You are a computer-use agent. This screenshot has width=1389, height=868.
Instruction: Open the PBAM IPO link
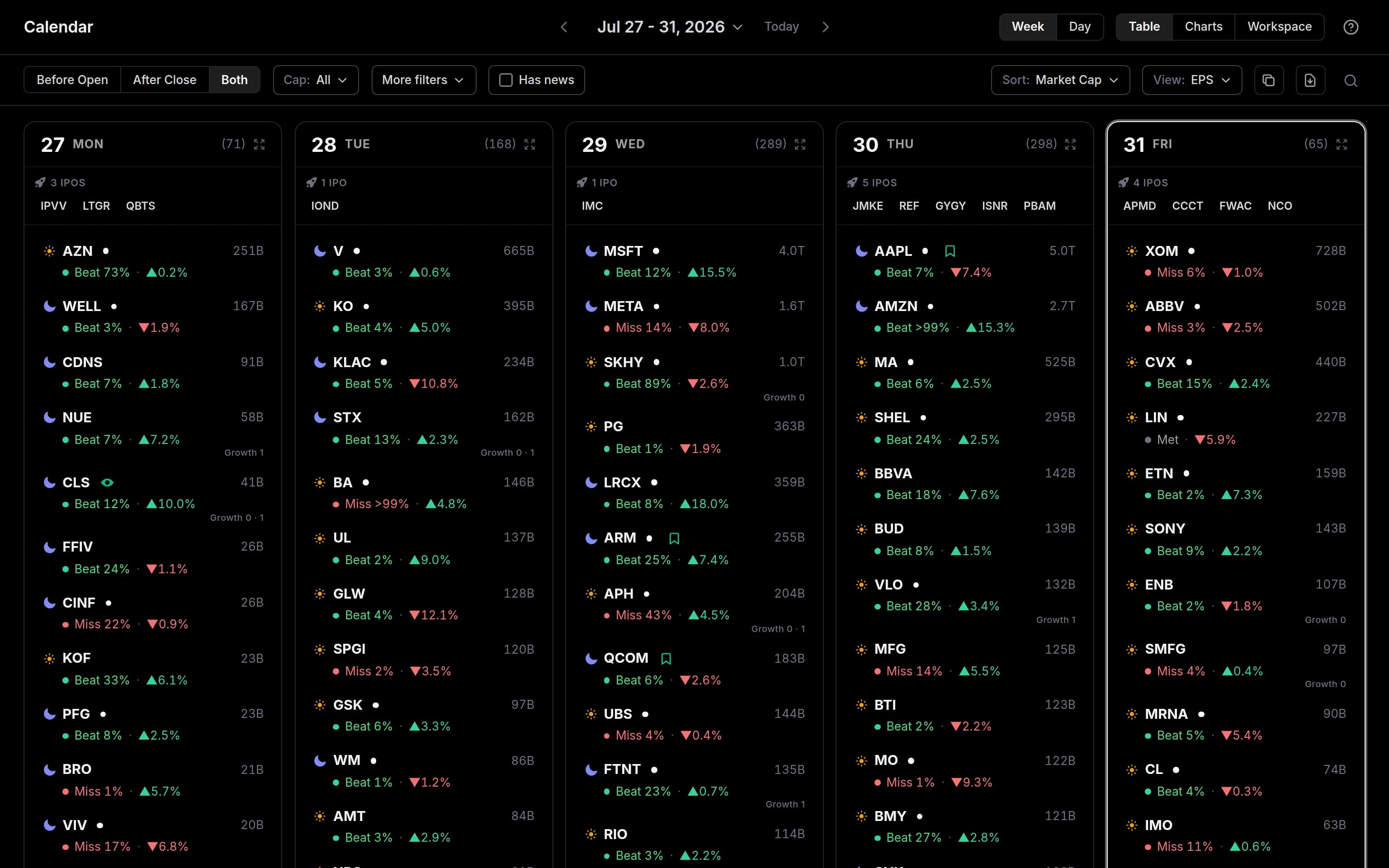1039,206
